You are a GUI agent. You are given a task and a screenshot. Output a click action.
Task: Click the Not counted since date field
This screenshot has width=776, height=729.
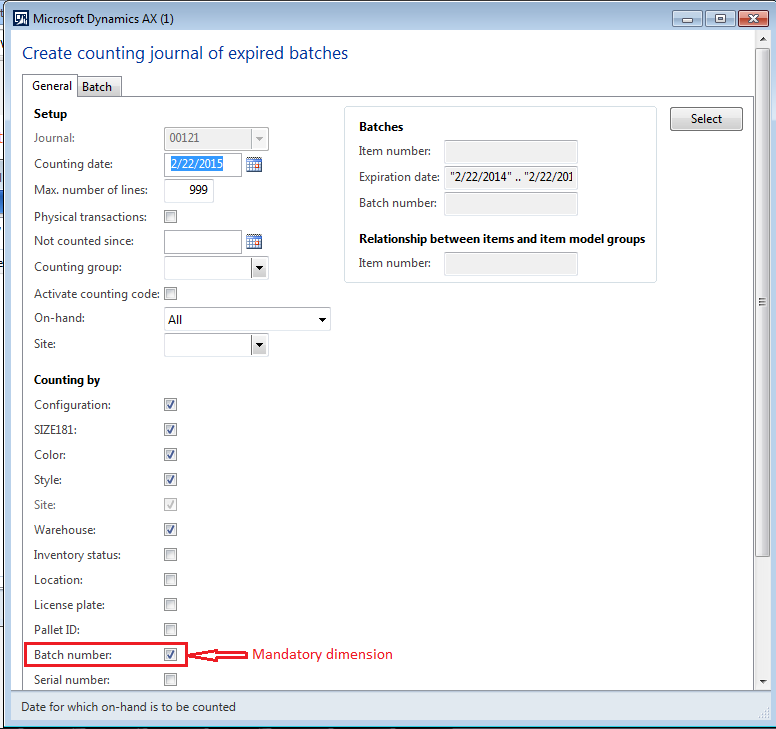pyautogui.click(x=203, y=242)
